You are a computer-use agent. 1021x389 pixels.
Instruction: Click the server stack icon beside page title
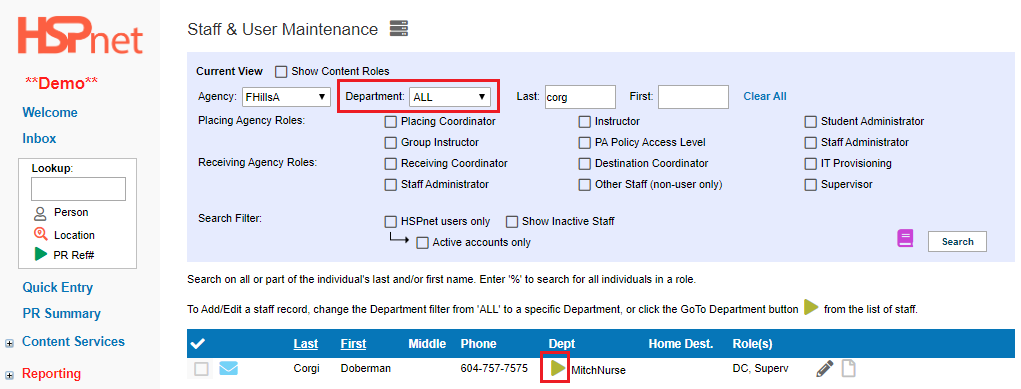point(399,29)
